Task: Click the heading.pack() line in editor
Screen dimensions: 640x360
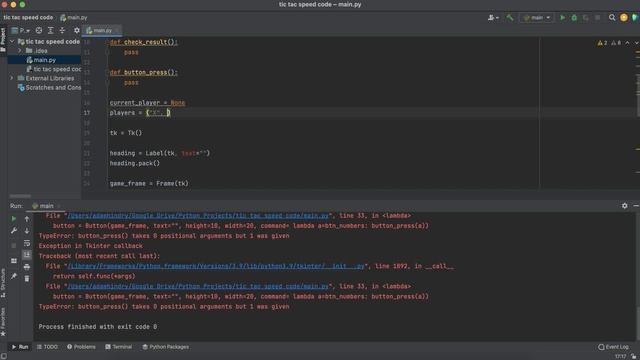Action: pyautogui.click(x=135, y=163)
